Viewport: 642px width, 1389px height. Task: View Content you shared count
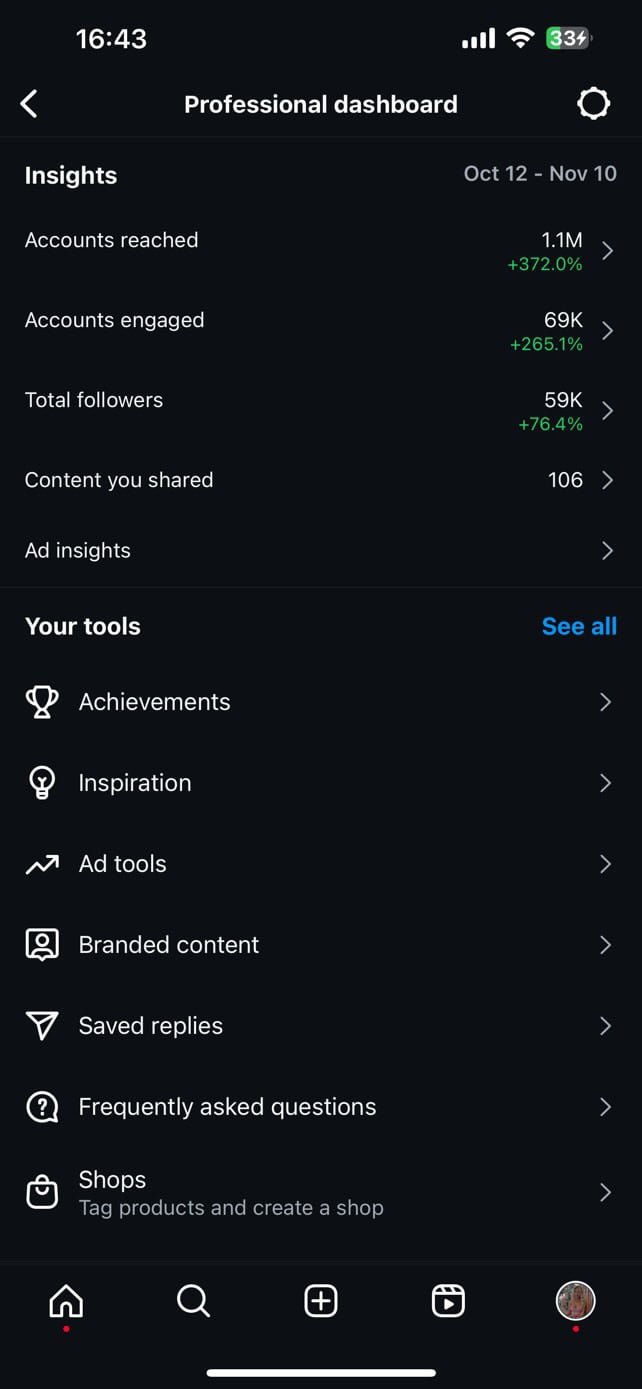(x=565, y=480)
